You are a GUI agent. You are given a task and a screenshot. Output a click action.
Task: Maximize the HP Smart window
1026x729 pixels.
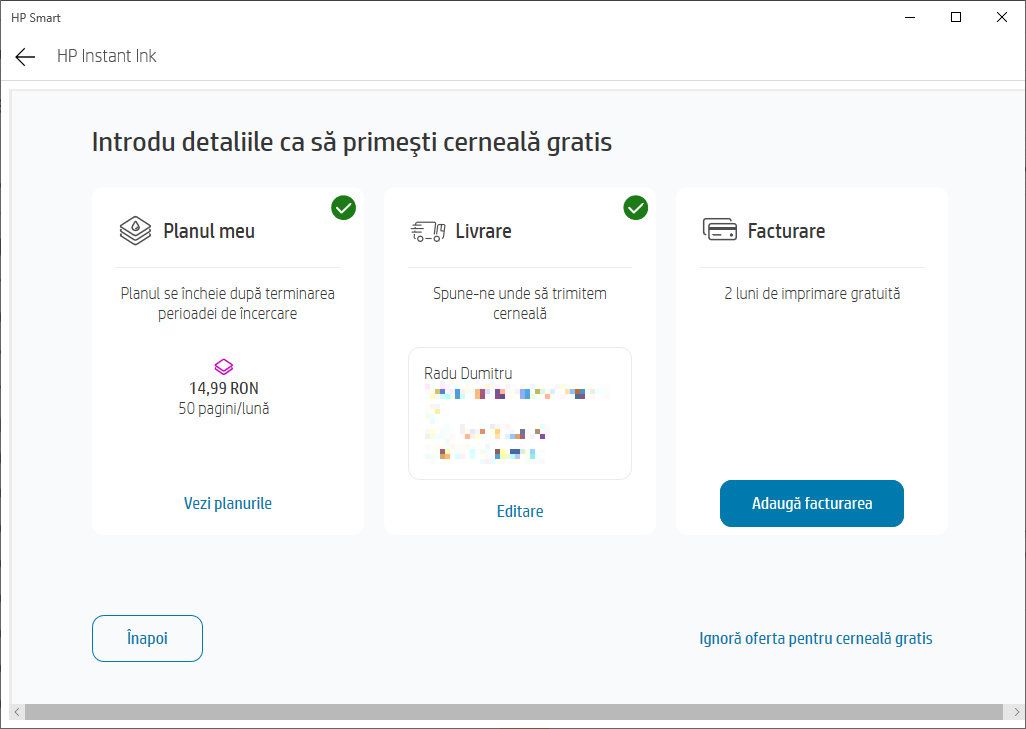[956, 18]
